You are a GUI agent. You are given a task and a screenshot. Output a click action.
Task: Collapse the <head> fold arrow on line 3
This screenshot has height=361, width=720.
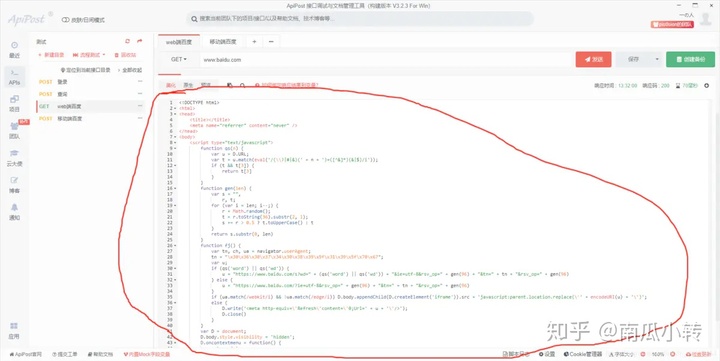click(x=175, y=114)
